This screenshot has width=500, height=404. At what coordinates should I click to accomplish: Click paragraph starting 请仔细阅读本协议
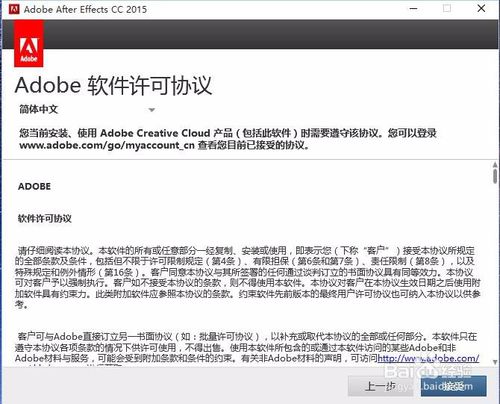(x=248, y=277)
